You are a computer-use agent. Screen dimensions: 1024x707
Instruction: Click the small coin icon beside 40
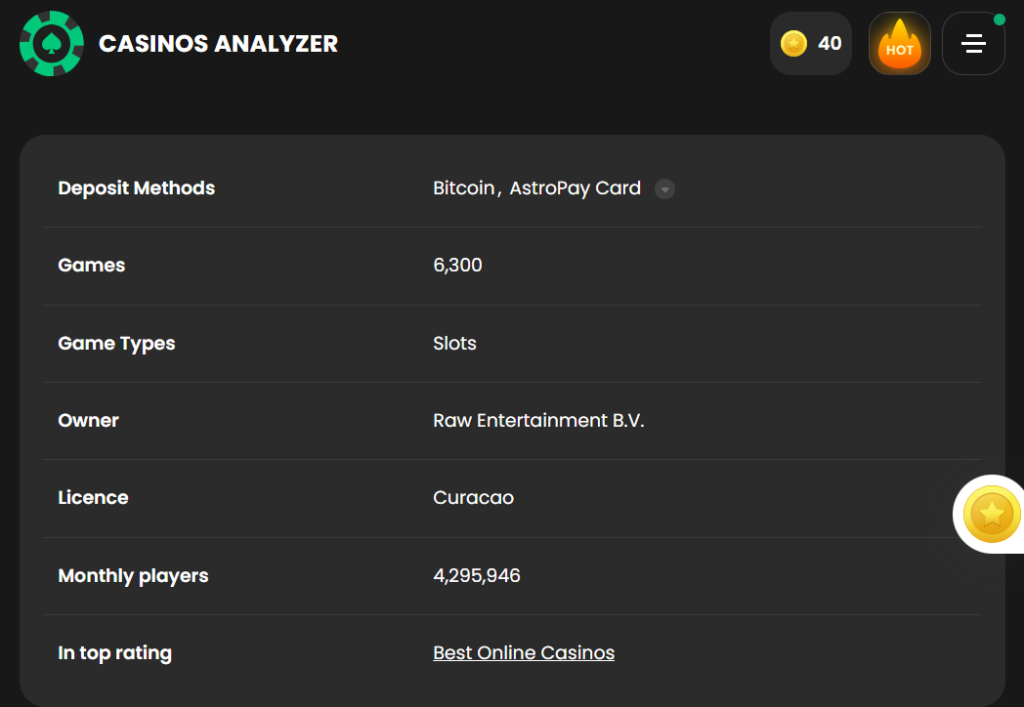click(794, 44)
